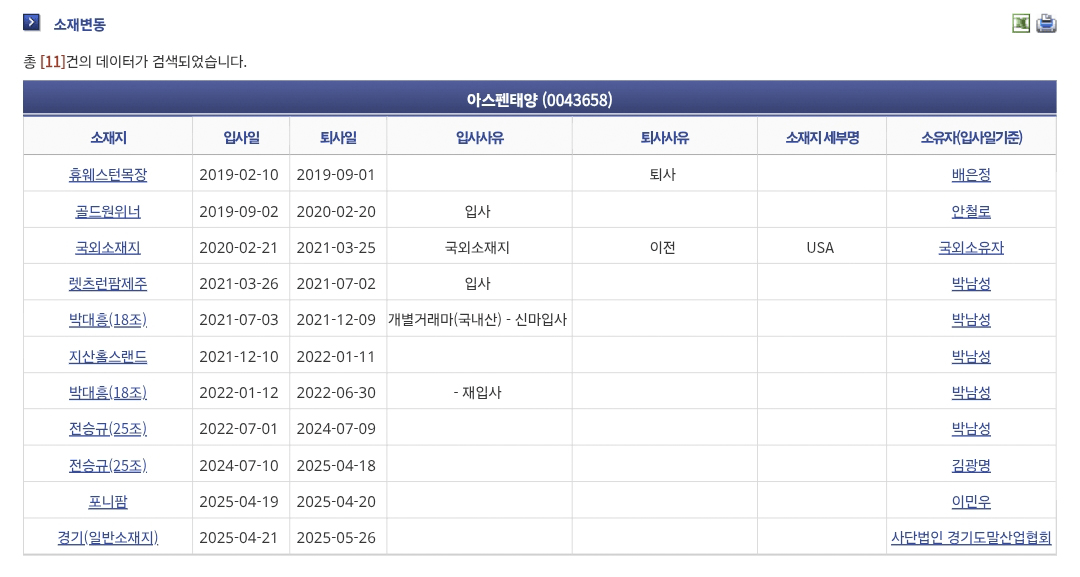This screenshot has width=1080, height=577.
Task: Open owner 안철로 link
Action: (971, 211)
